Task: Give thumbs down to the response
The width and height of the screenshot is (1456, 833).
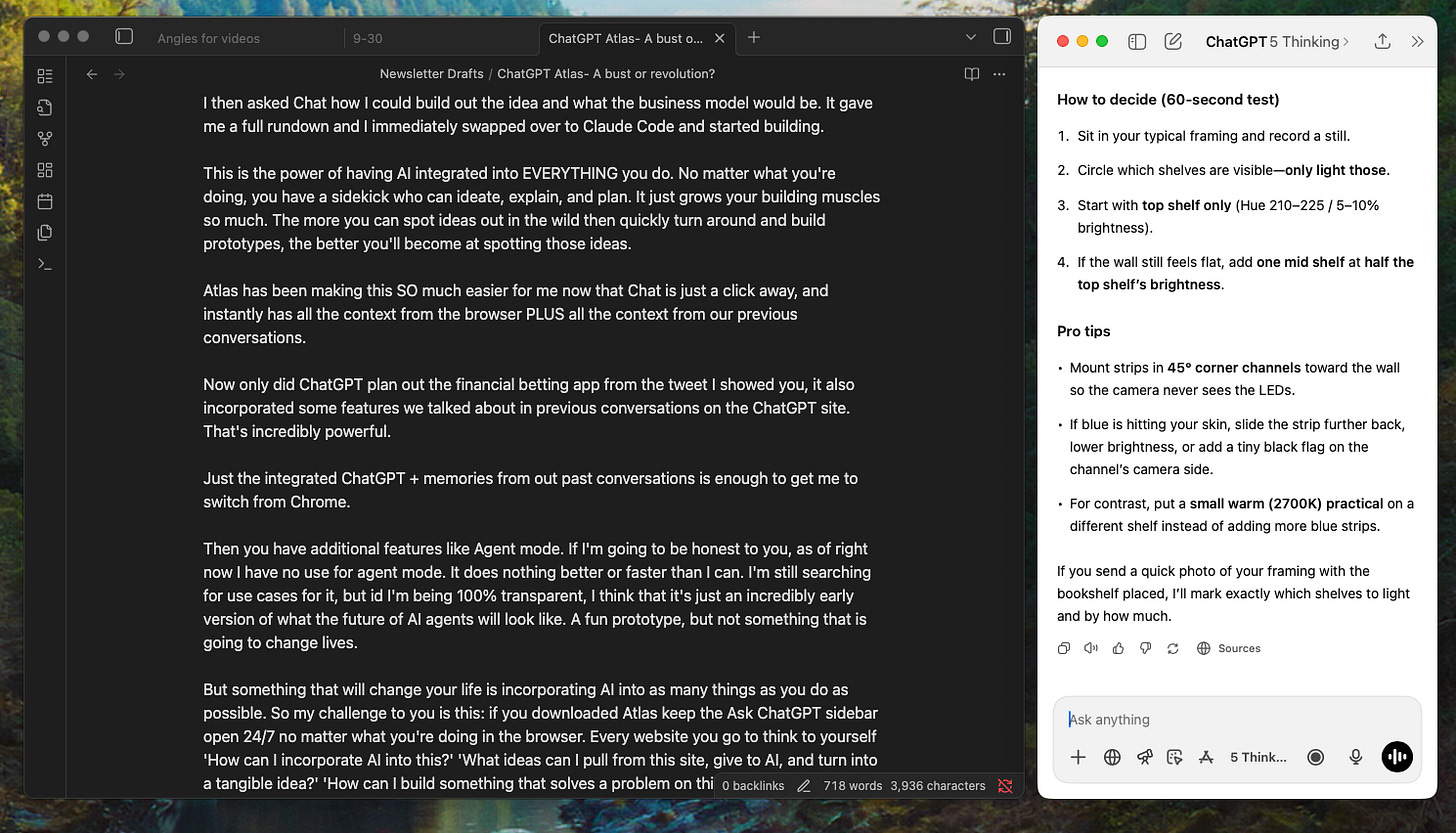Action: click(x=1145, y=648)
